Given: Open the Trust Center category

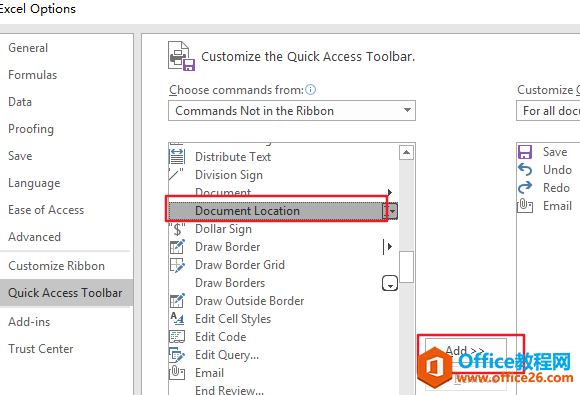Looking at the screenshot, I should coord(41,348).
